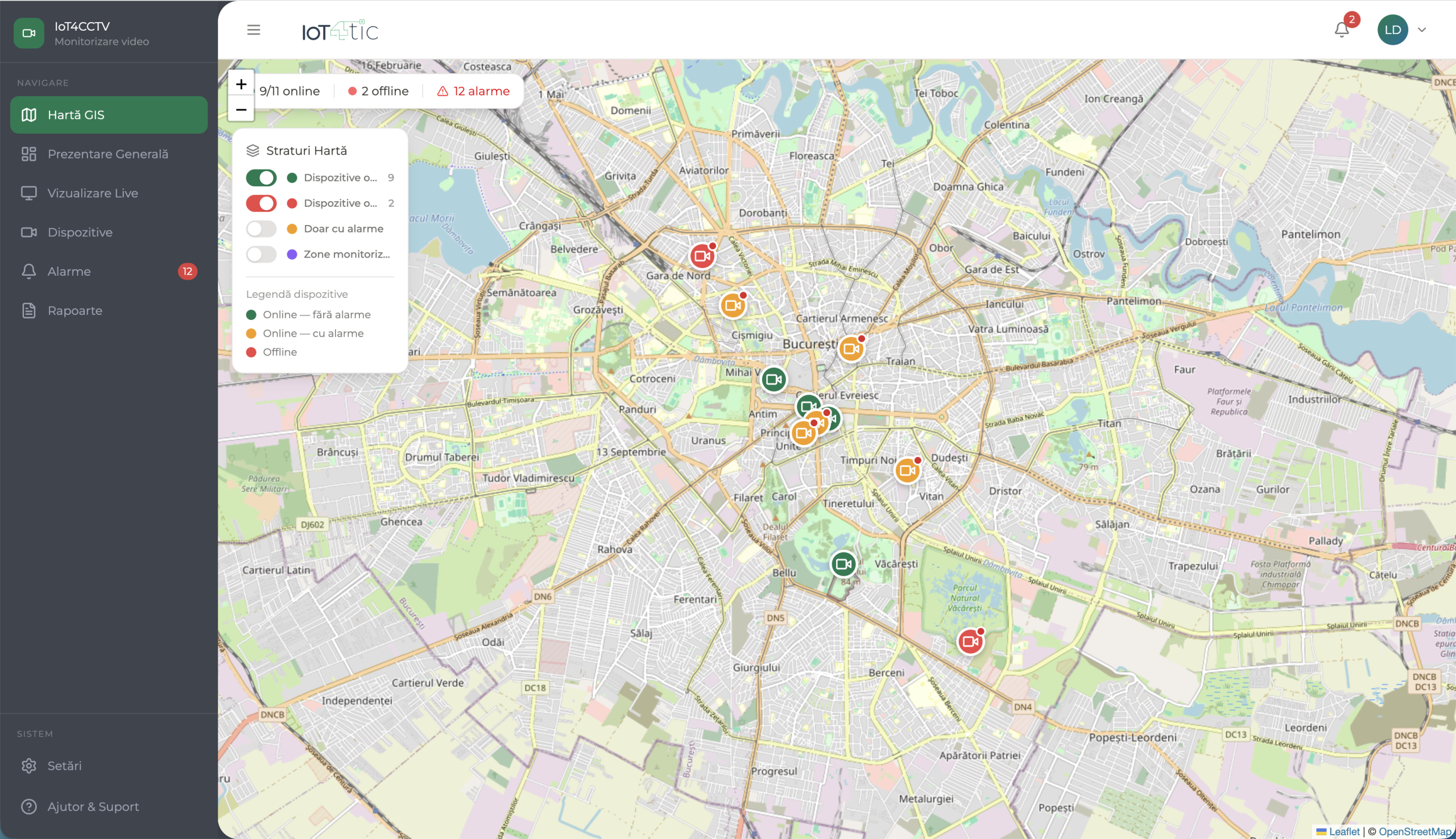Expand the user account dropdown chevron
Image resolution: width=1456 pixels, height=839 pixels.
[1422, 30]
